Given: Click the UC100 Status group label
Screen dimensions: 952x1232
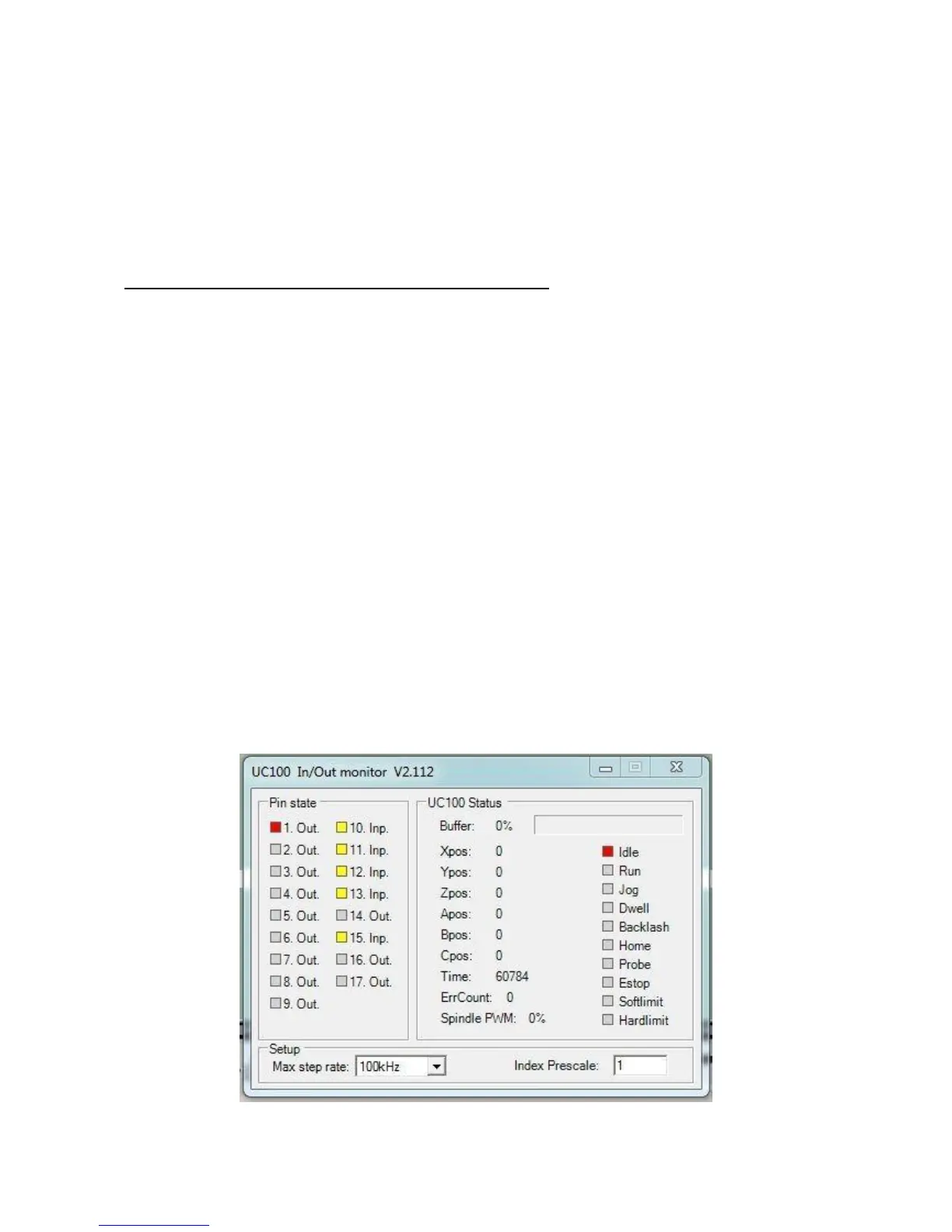Looking at the screenshot, I should click(464, 803).
